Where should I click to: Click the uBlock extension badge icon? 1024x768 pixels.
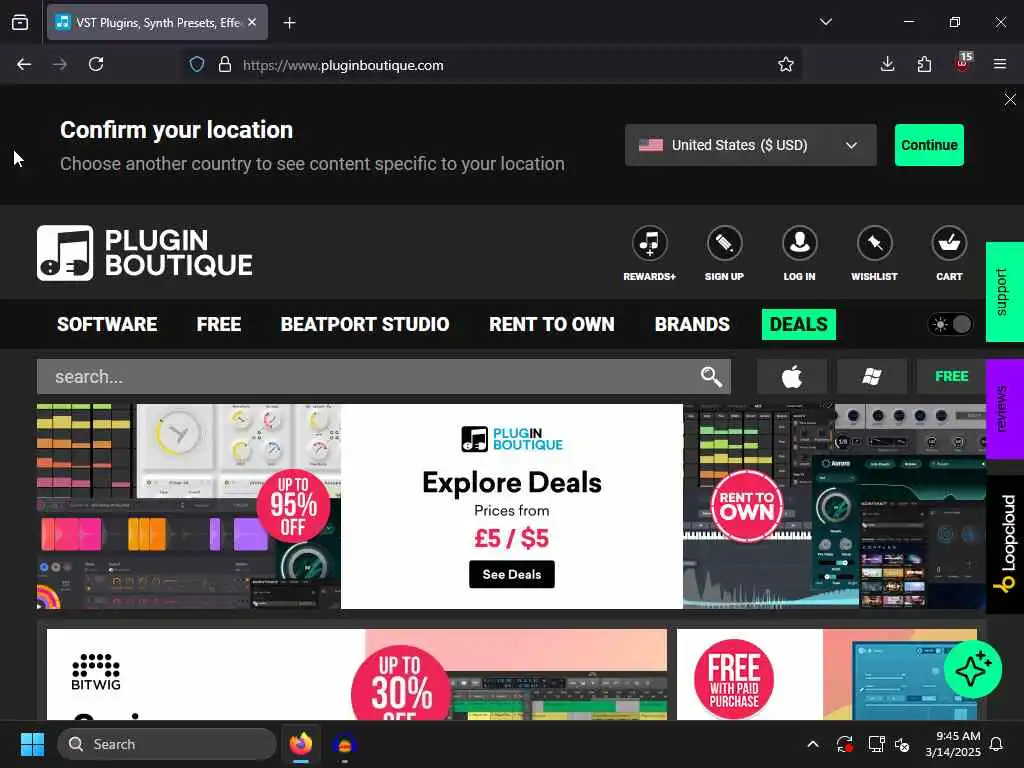962,63
